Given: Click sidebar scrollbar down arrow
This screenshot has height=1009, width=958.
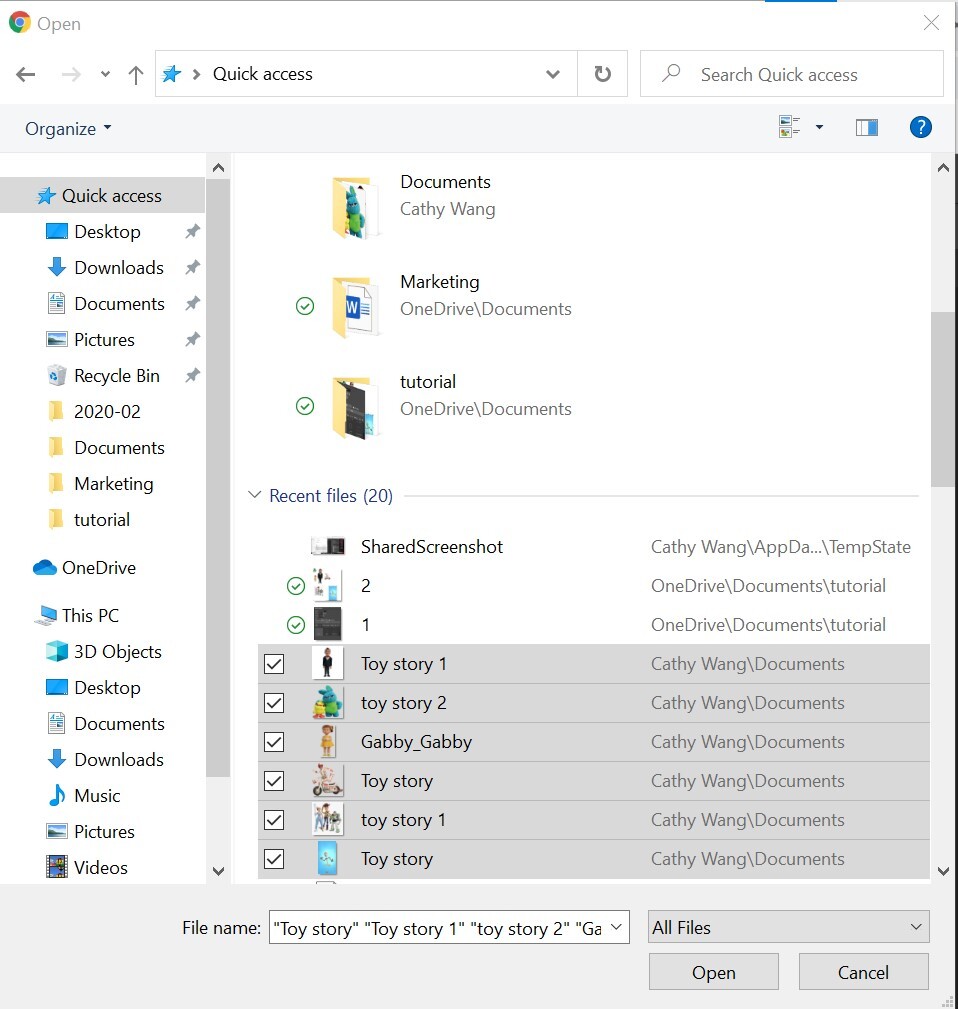Looking at the screenshot, I should click(218, 871).
